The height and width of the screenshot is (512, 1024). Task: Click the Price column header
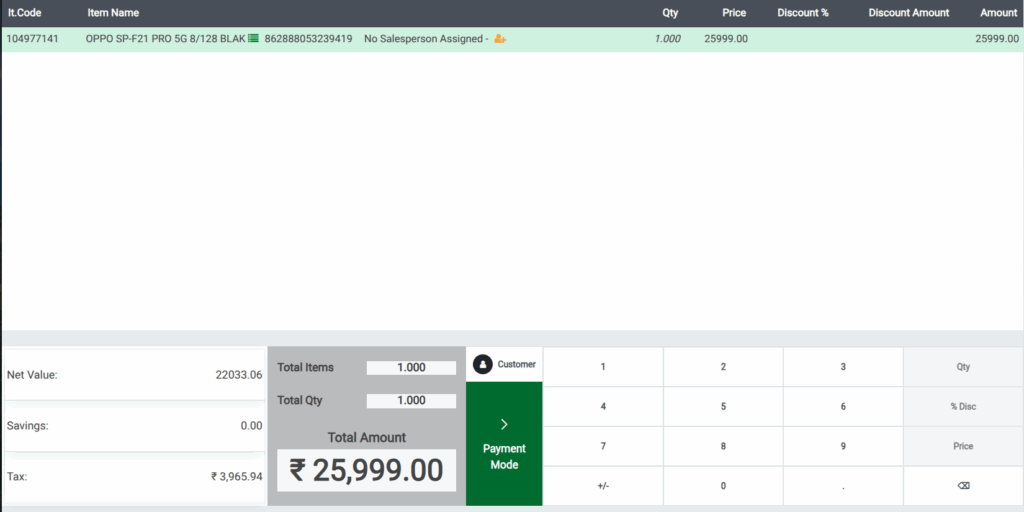click(x=734, y=12)
